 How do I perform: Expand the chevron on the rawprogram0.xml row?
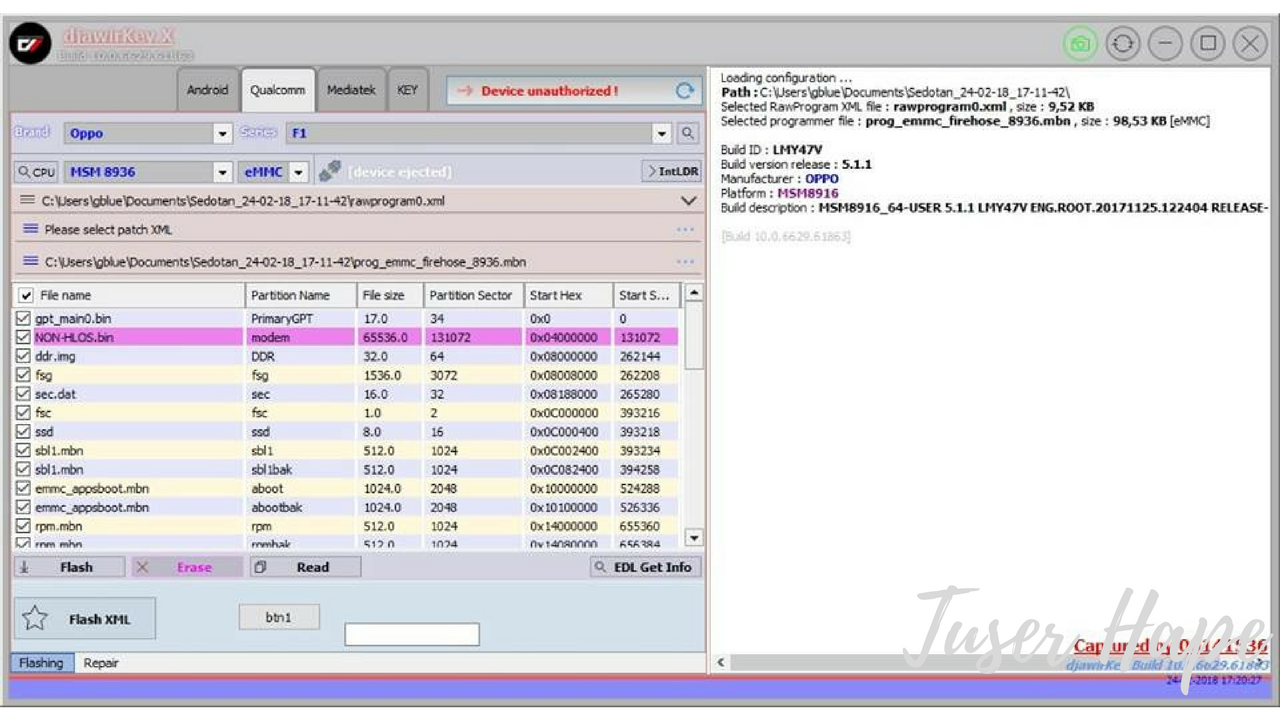(x=688, y=201)
